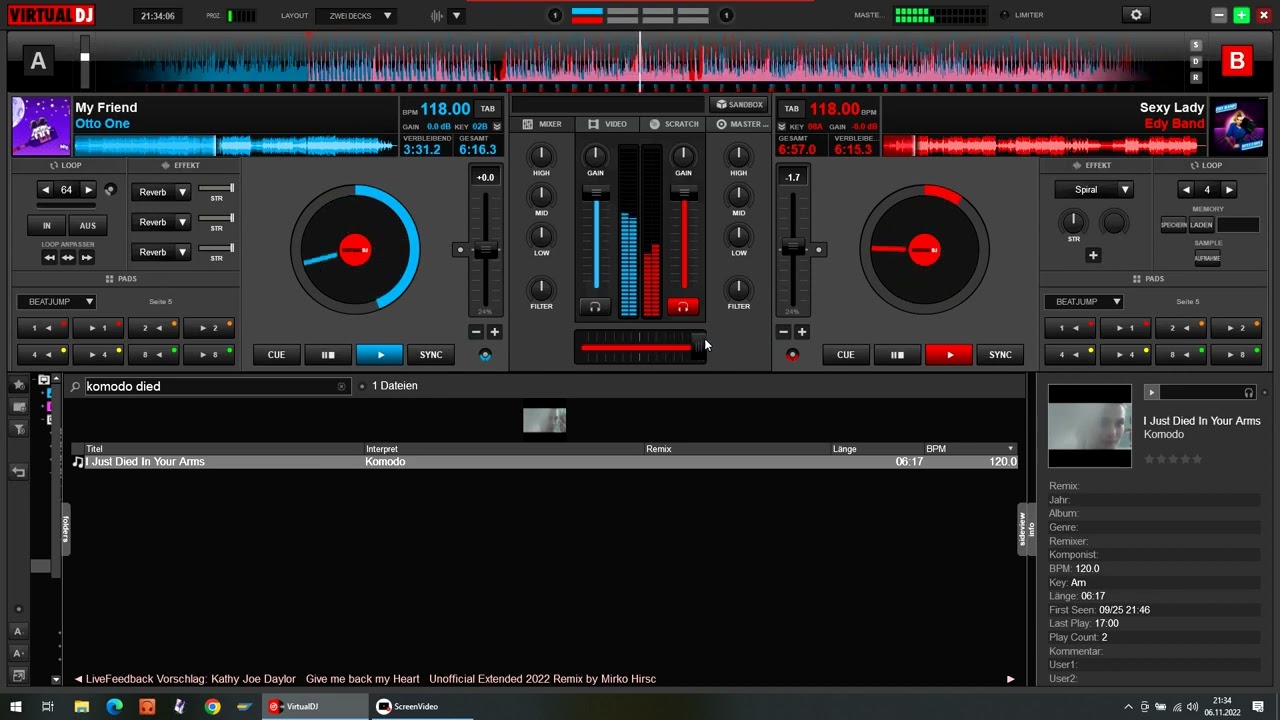
Task: Click Windows Start button
Action: pyautogui.click(x=16, y=707)
